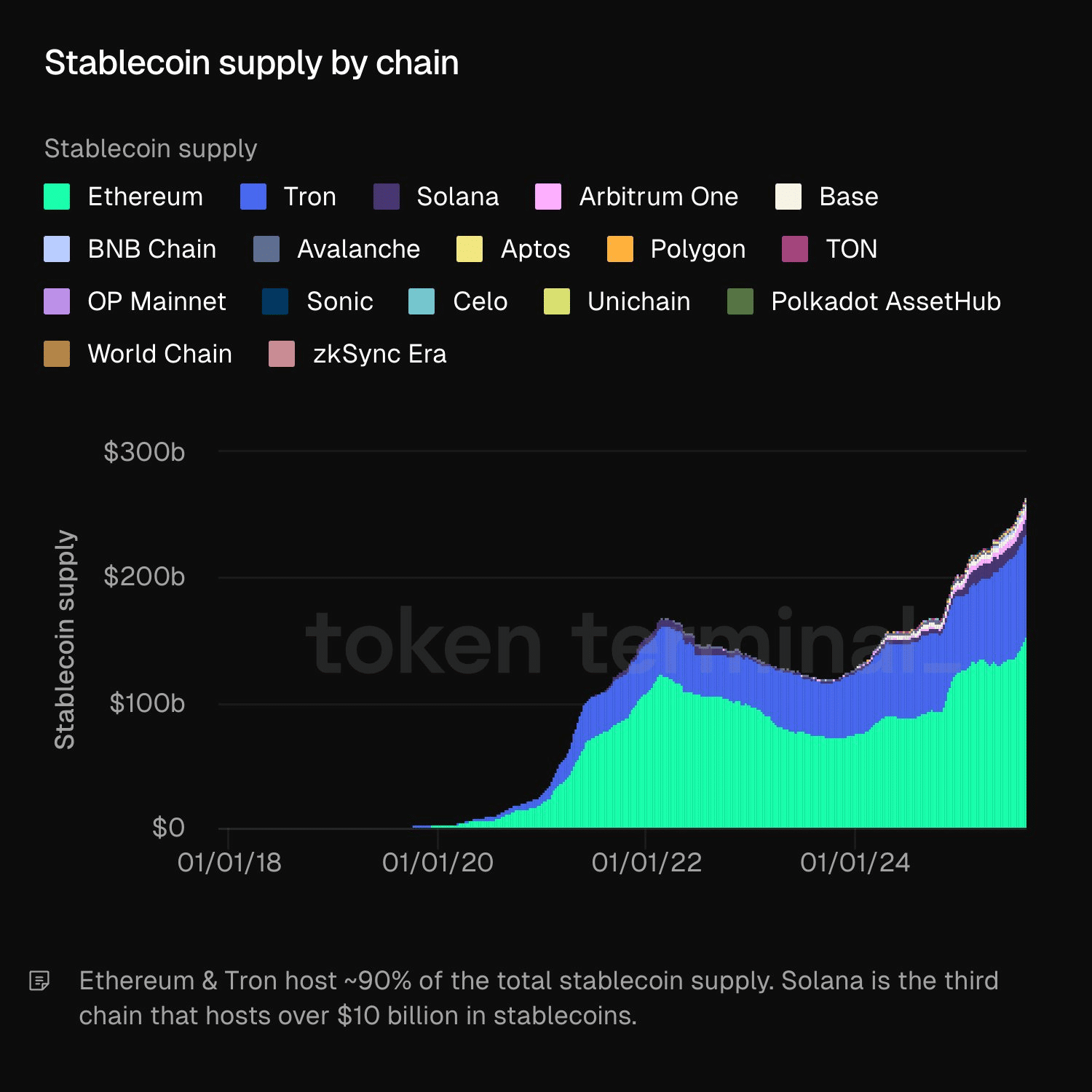
Task: Click the Ethereum legend color swatch
Action: [57, 197]
